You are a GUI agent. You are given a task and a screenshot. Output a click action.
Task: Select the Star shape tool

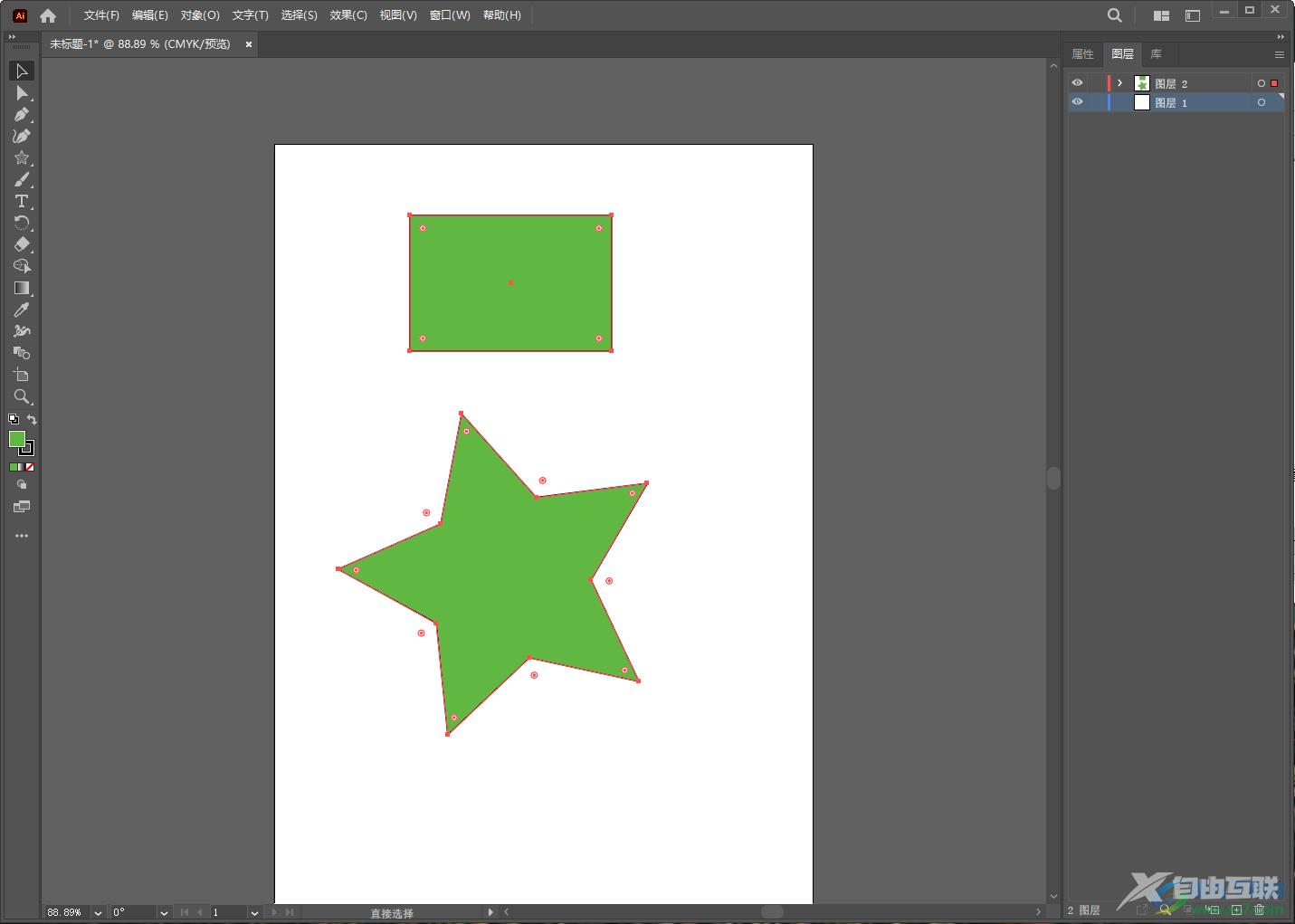(x=22, y=157)
